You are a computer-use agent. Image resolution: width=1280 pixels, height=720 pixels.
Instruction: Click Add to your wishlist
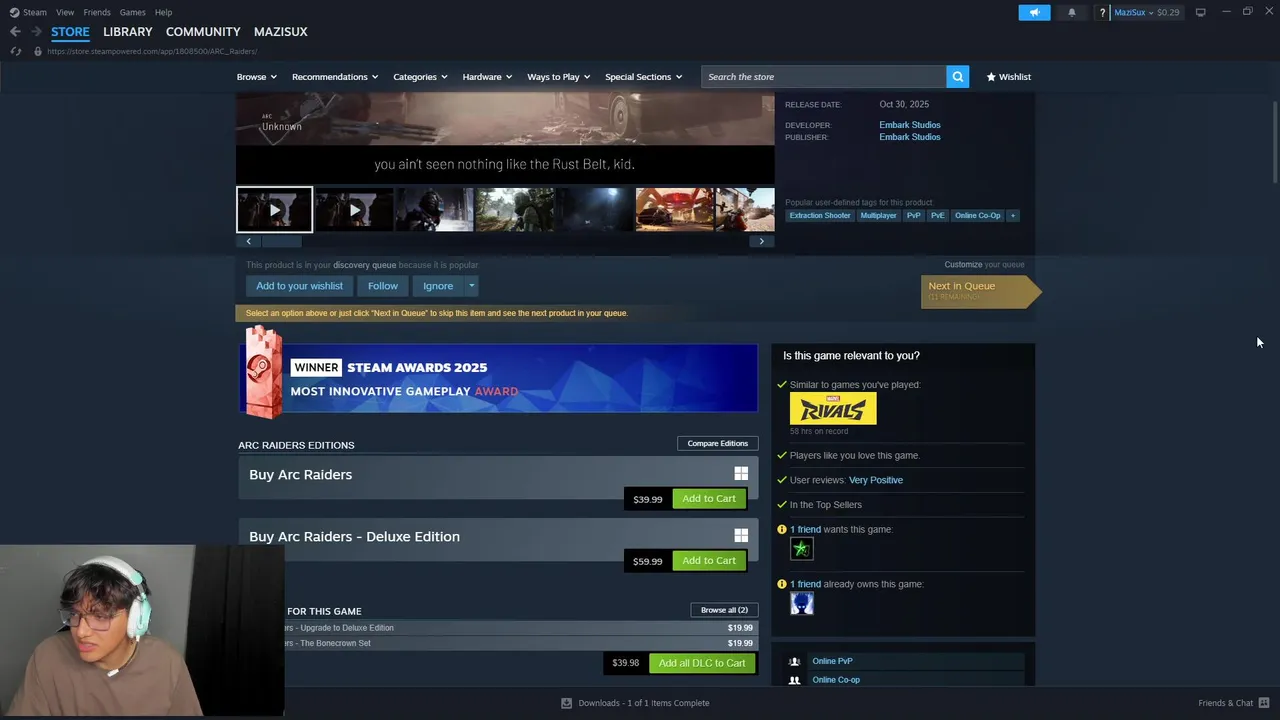[299, 286]
